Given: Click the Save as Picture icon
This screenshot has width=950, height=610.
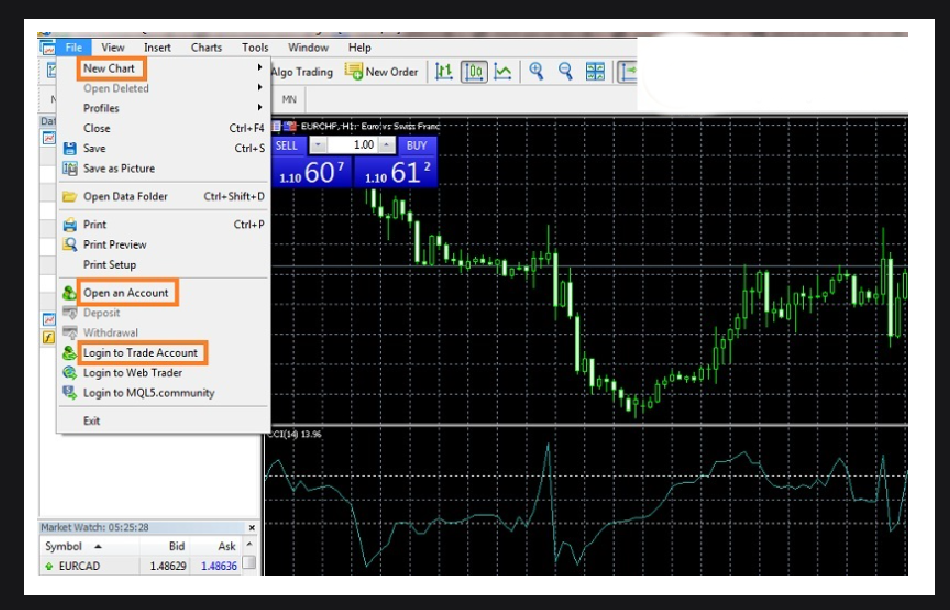Looking at the screenshot, I should 70,168.
